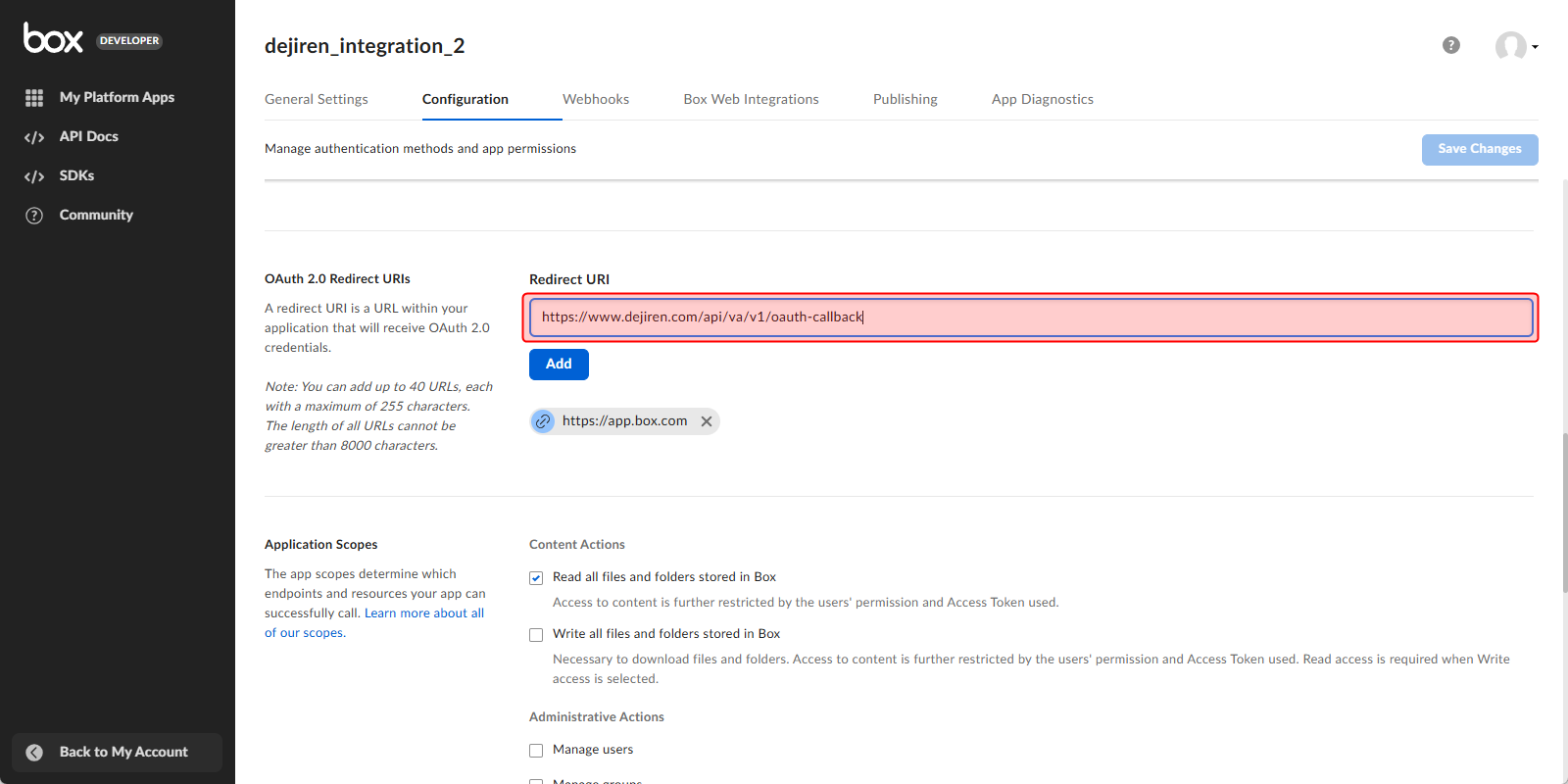Switch to General Settings tab
Screen dimensions: 1568x784
317,99
